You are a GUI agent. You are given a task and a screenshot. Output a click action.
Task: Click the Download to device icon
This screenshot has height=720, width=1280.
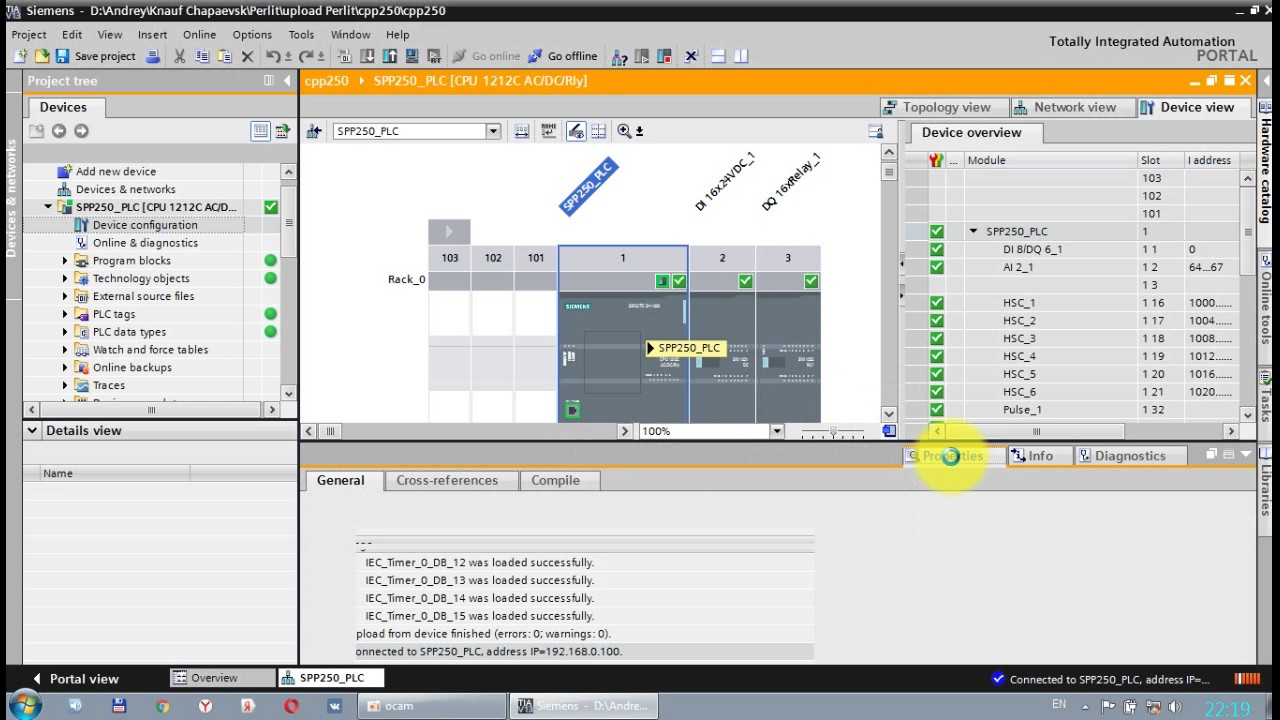tap(368, 57)
